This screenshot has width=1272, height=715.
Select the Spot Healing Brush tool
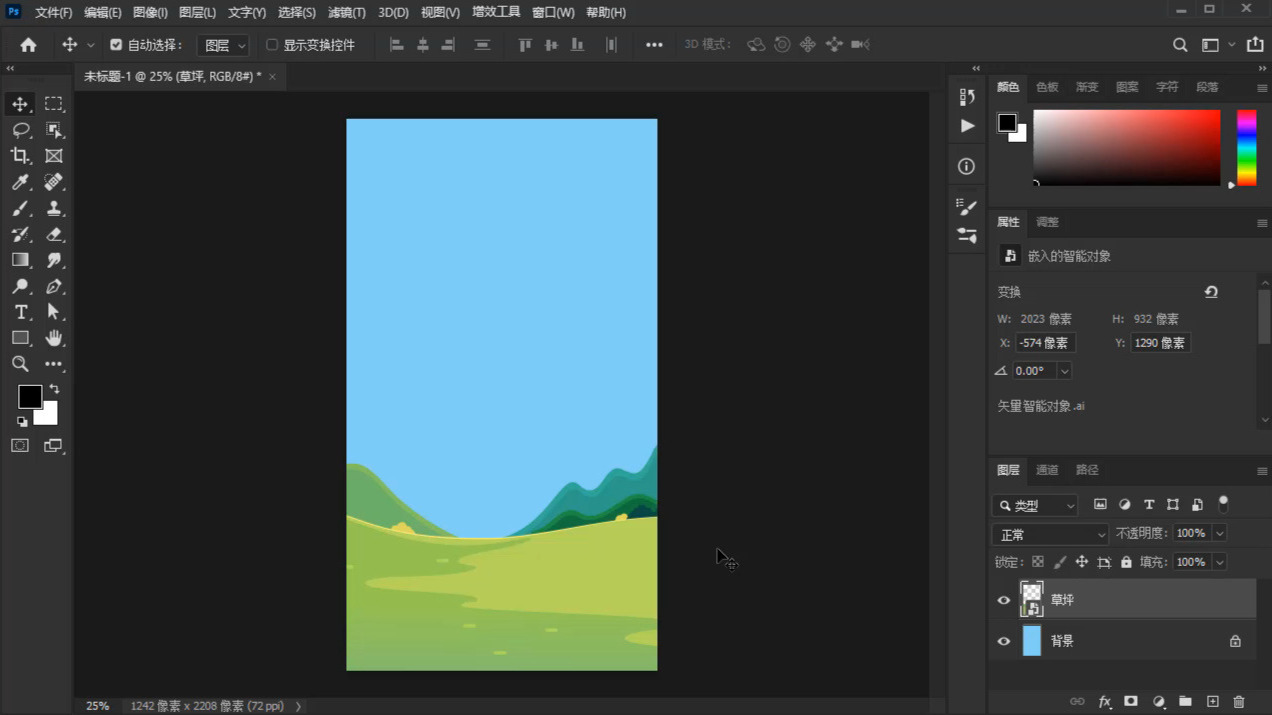[54, 182]
